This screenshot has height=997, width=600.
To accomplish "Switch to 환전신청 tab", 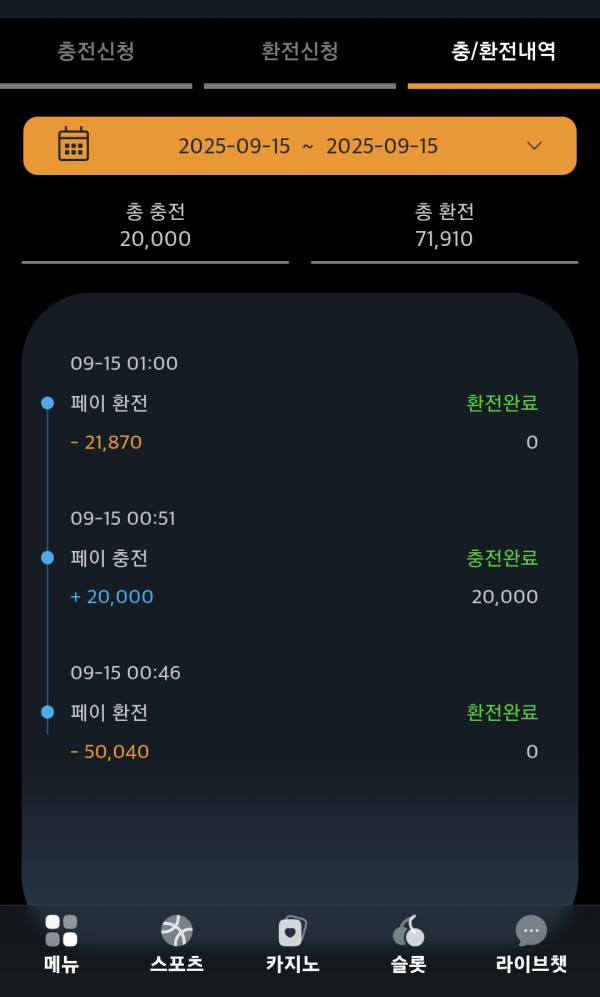I will [x=300, y=52].
